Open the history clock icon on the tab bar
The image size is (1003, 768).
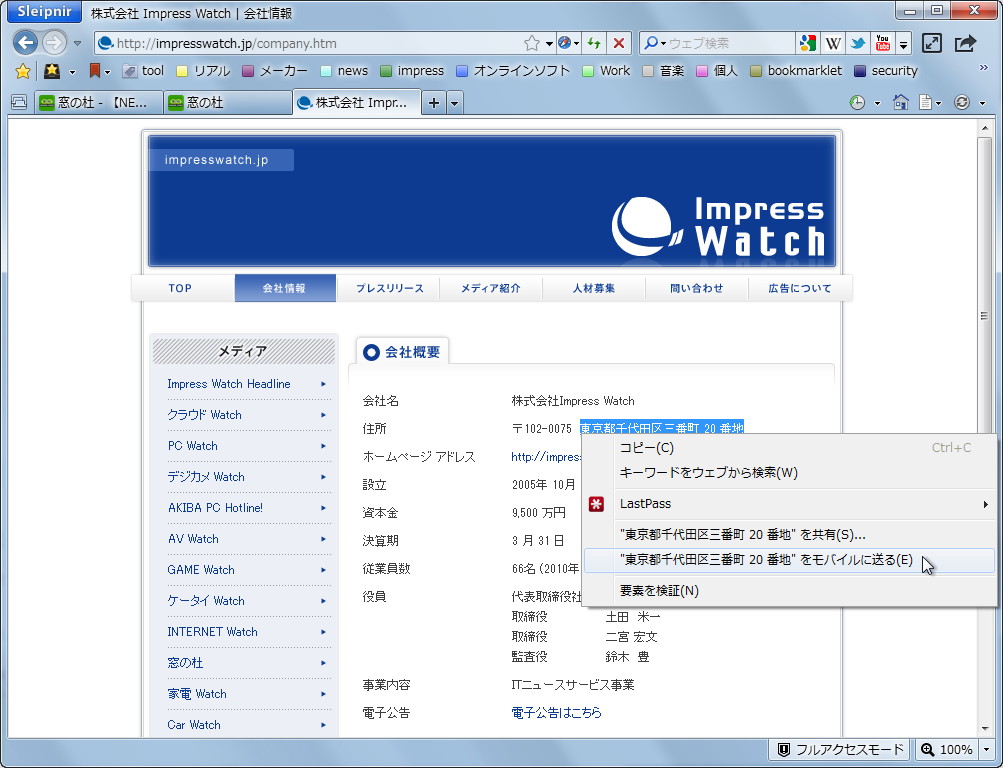(857, 102)
